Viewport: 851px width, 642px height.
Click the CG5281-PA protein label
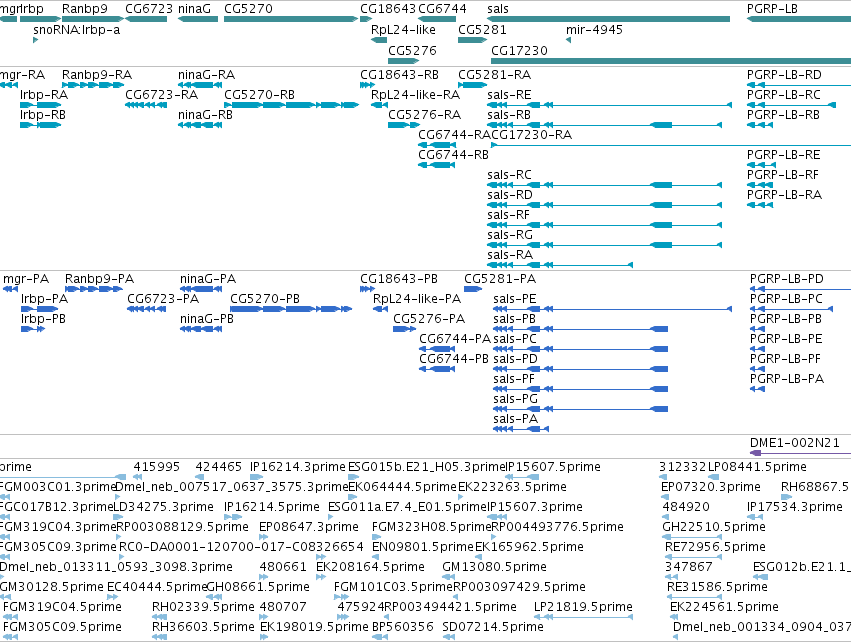point(500,278)
